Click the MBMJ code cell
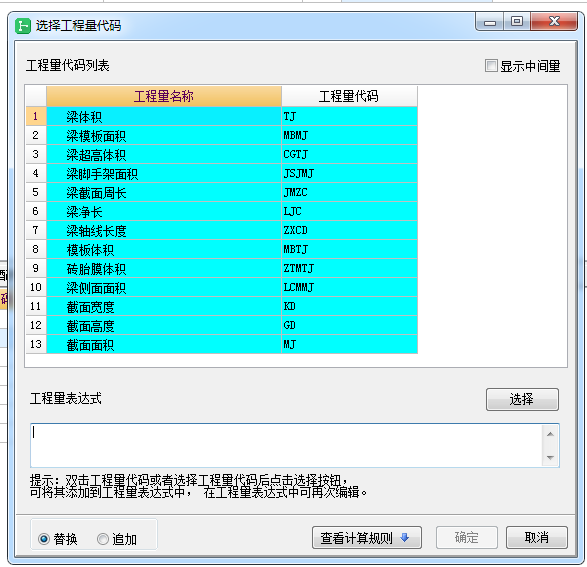Viewport: 587px width, 567px height. click(349, 135)
